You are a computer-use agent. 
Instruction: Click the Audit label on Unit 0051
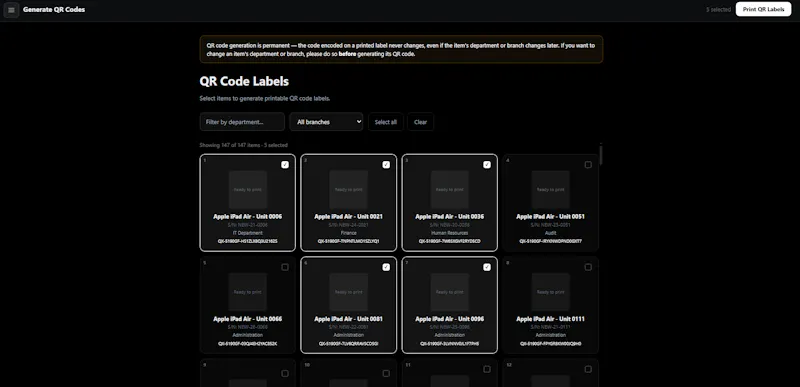[551, 233]
